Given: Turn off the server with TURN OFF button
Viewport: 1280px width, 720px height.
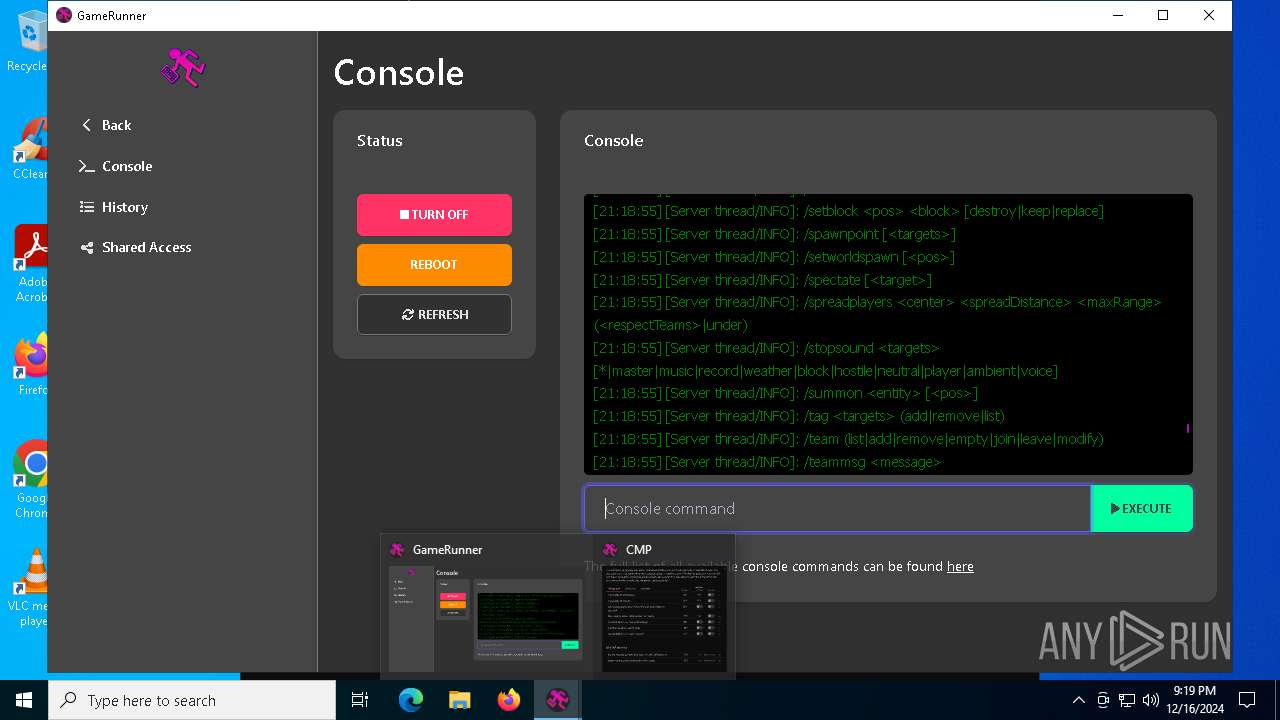Looking at the screenshot, I should tap(434, 215).
